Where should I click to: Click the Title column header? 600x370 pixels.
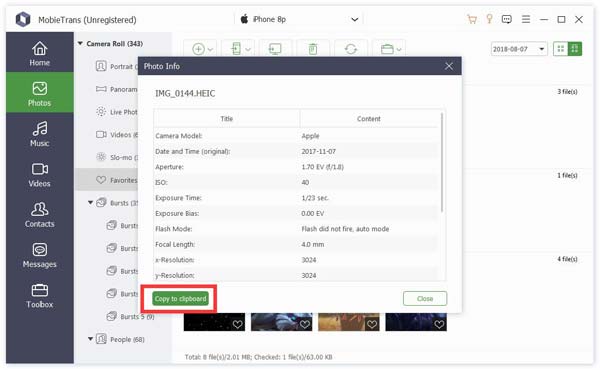tap(227, 119)
